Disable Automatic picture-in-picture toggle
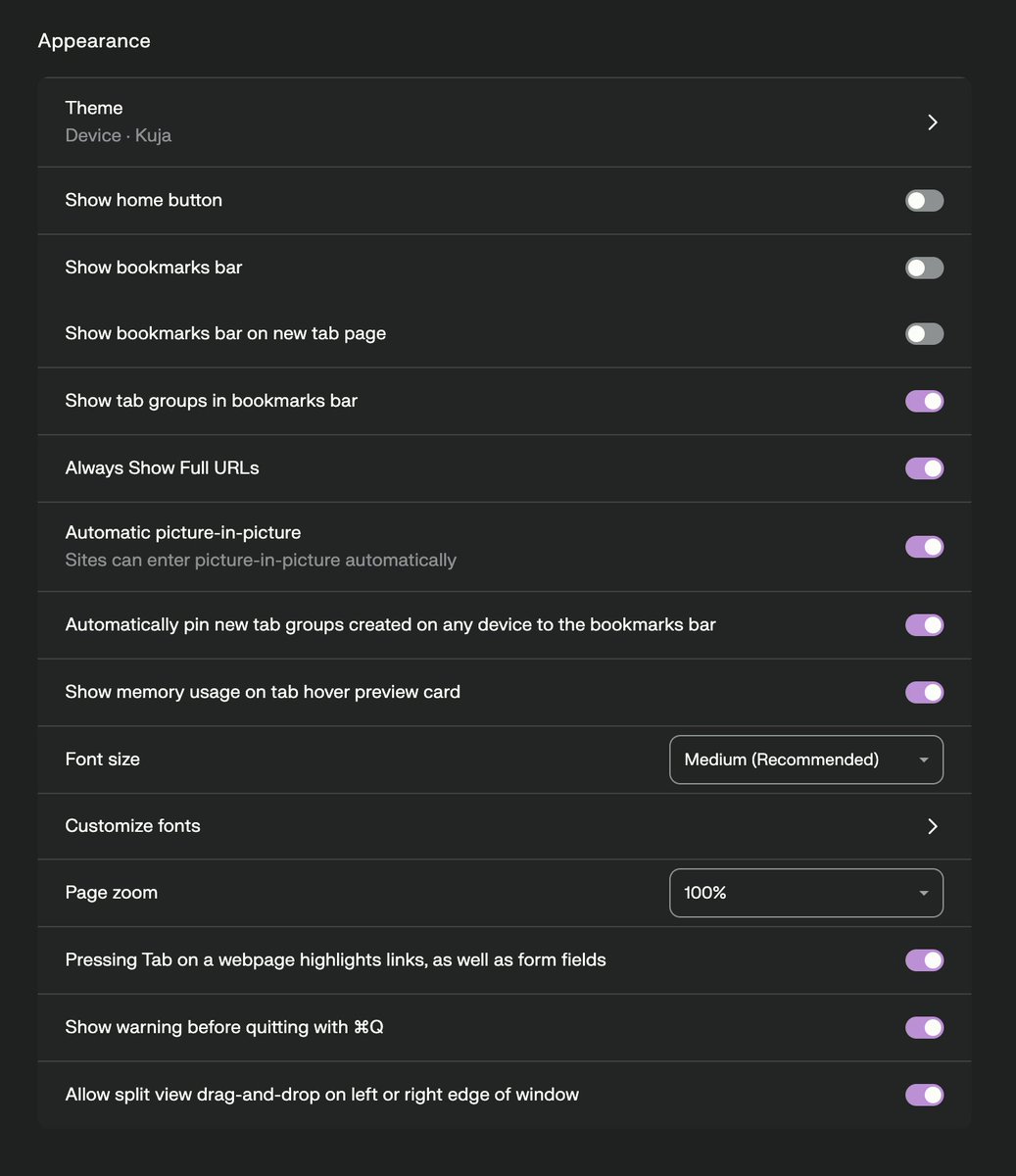This screenshot has height=1176, width=1016. 924,547
